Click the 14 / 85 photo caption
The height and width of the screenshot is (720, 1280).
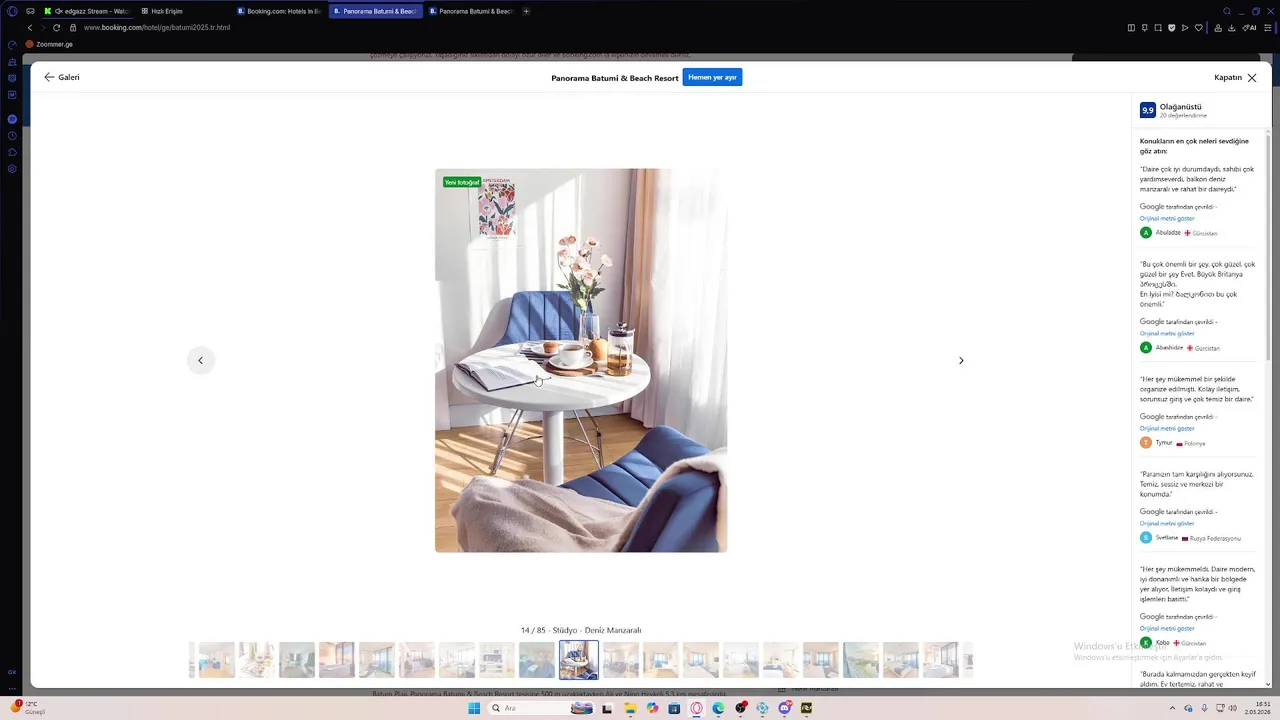pos(581,630)
